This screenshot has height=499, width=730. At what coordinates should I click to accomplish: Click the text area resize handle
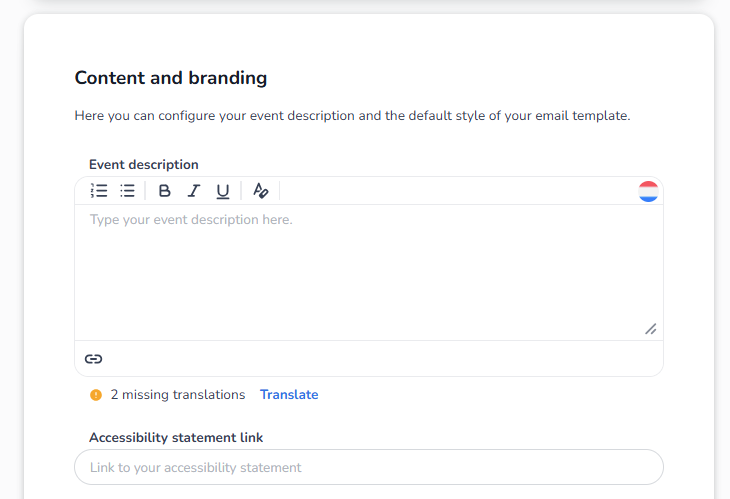(x=650, y=328)
